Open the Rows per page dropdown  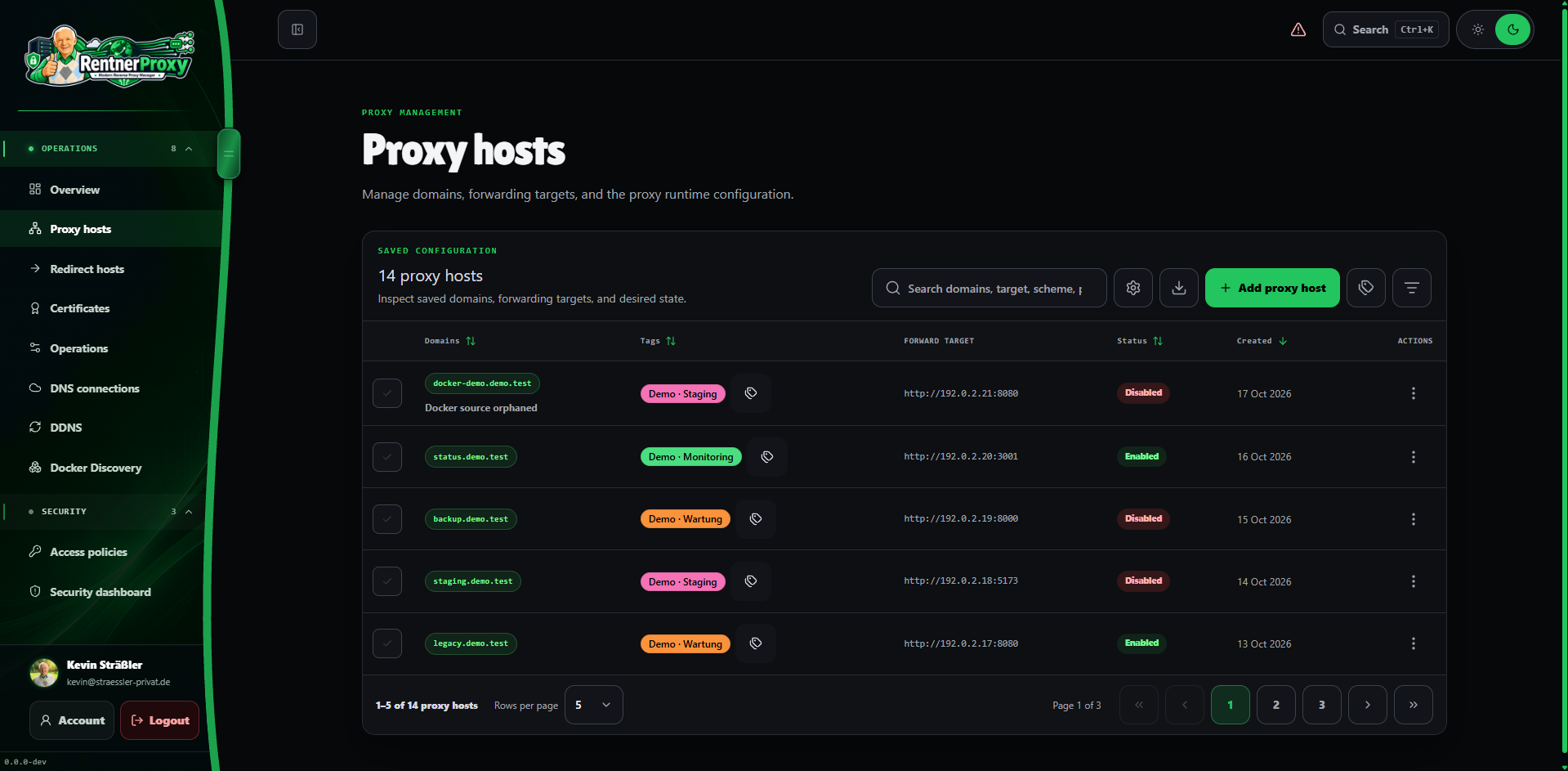coord(594,705)
